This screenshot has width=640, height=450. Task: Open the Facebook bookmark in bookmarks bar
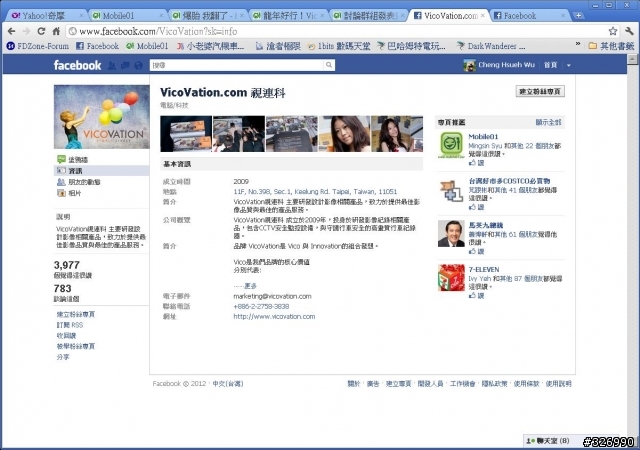98,46
